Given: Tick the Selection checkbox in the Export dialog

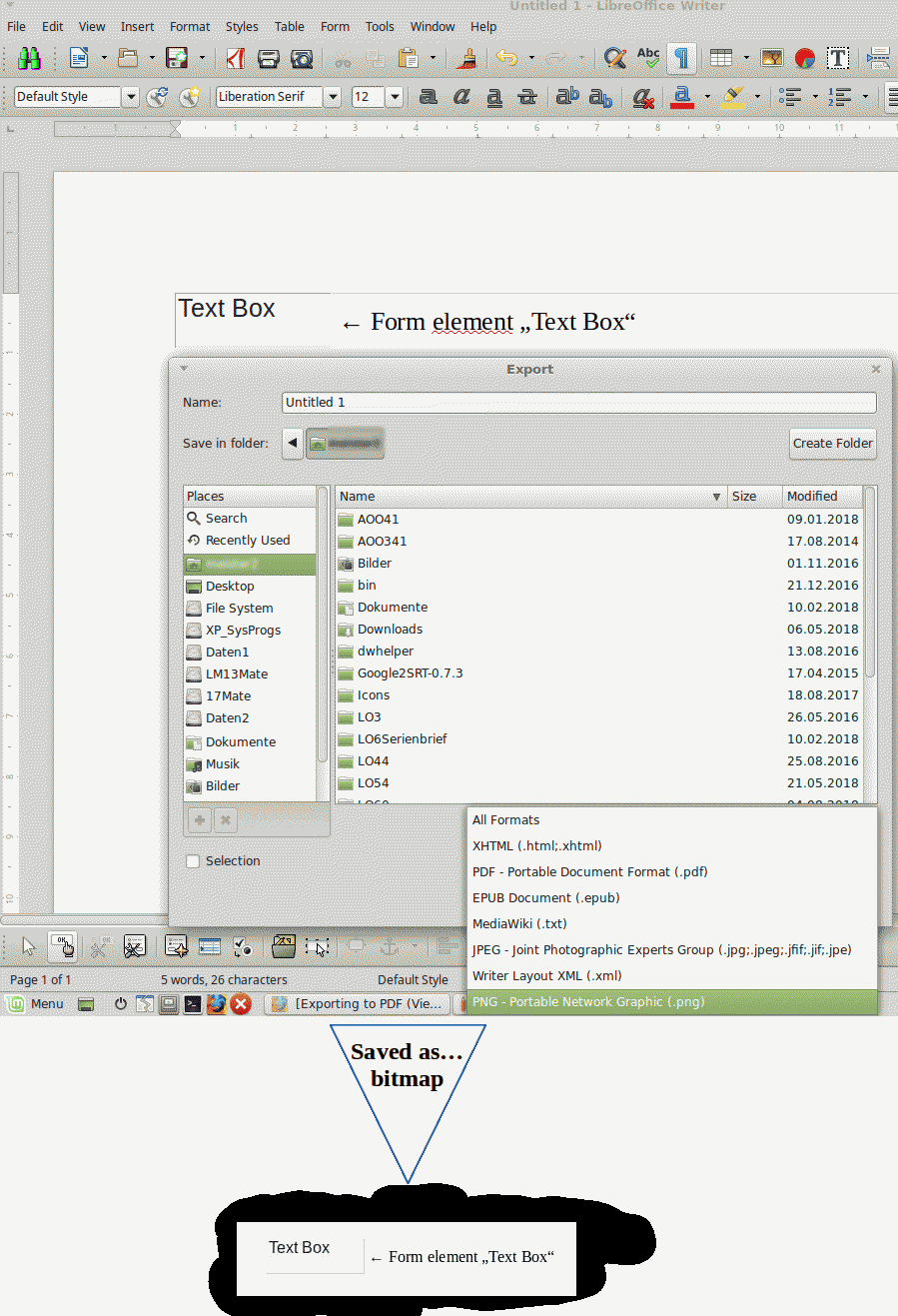Looking at the screenshot, I should click(193, 861).
